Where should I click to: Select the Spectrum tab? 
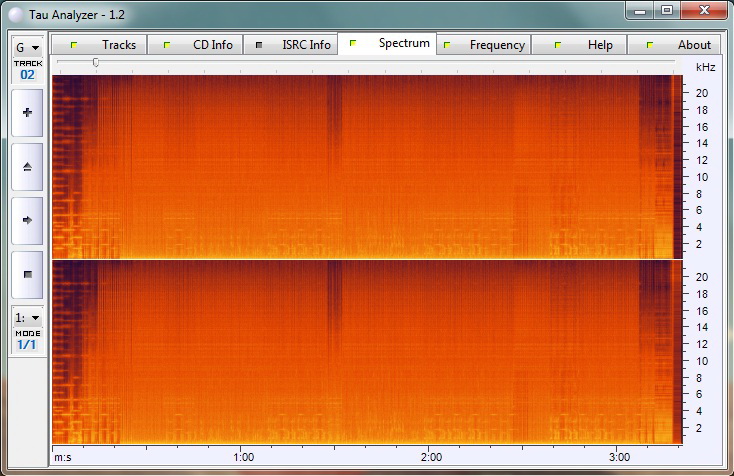coord(387,44)
